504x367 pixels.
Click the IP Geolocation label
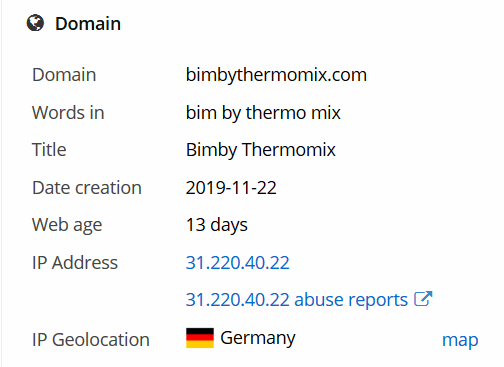pyautogui.click(x=91, y=340)
